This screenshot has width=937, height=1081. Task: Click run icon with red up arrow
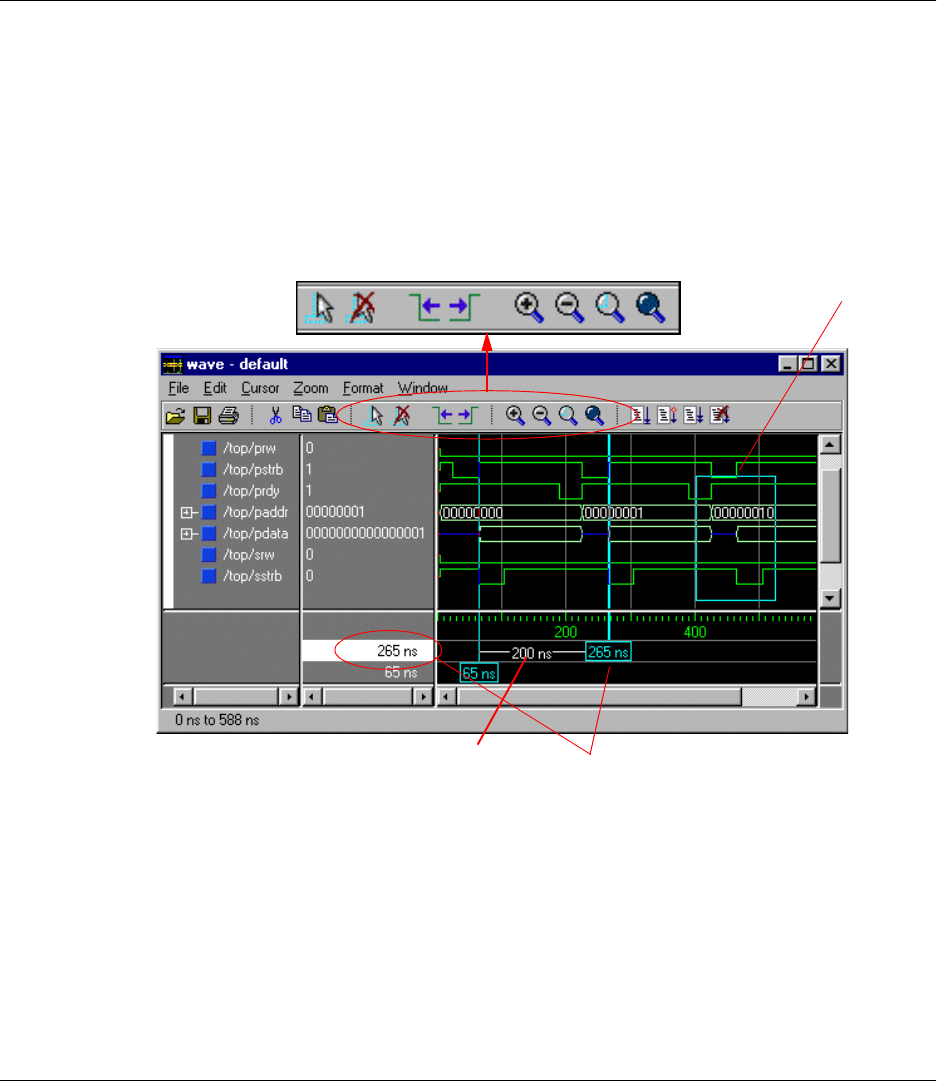tap(667, 415)
